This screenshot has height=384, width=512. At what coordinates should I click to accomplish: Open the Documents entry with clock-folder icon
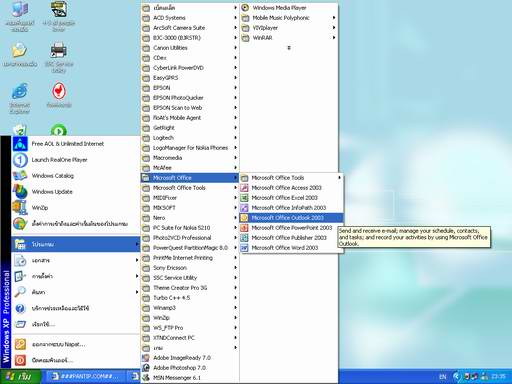click(x=76, y=260)
